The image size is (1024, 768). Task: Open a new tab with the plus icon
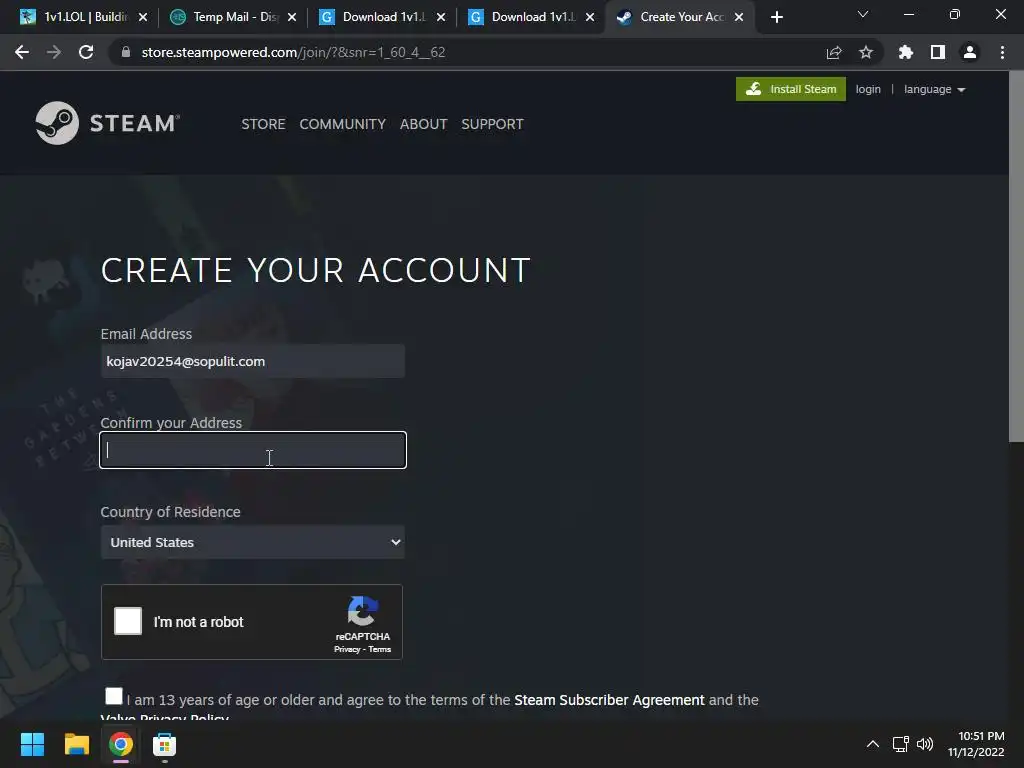click(x=776, y=17)
